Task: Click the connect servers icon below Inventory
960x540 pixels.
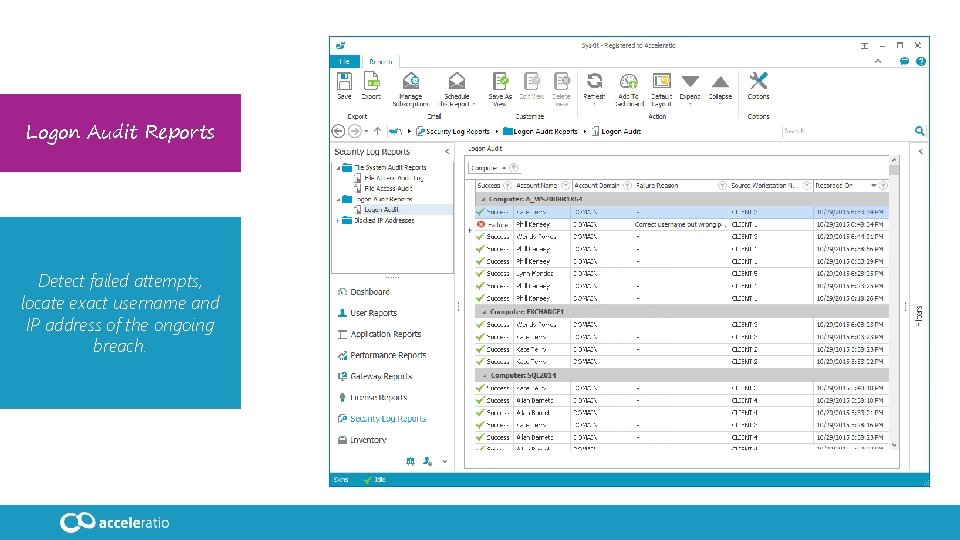Action: coord(410,461)
